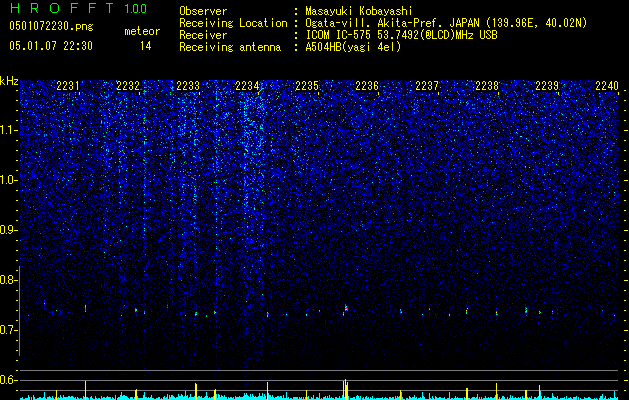629x400 pixels.
Task: Click the HROFFT 1.0.0 title text
Action: pyautogui.click(x=78, y=8)
